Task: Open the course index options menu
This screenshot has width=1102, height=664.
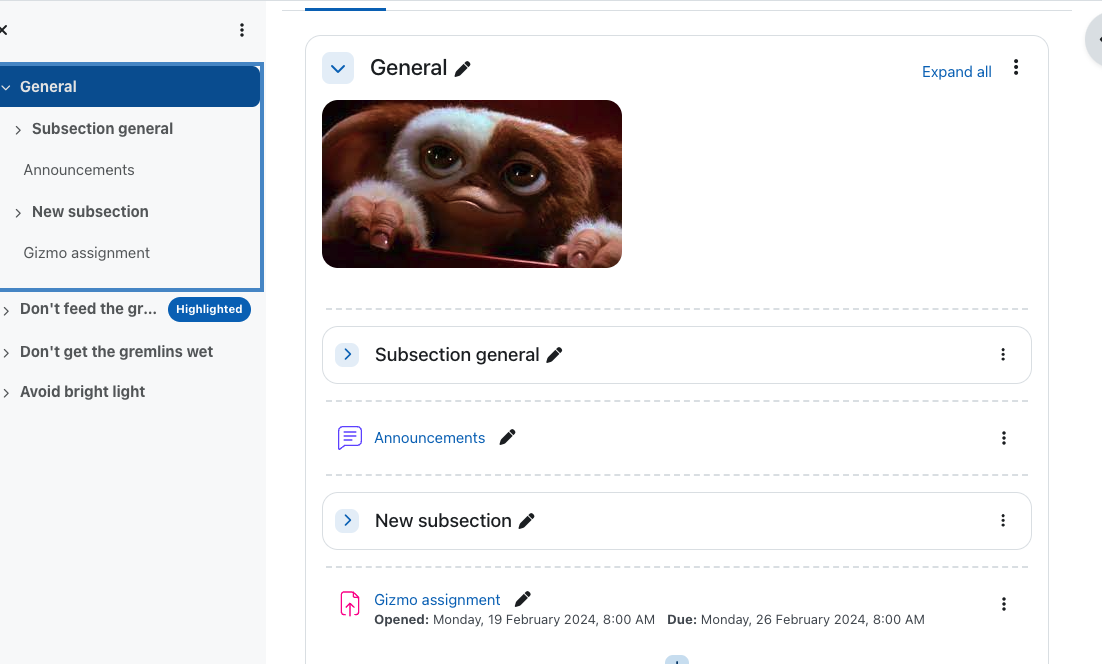Action: (x=242, y=30)
